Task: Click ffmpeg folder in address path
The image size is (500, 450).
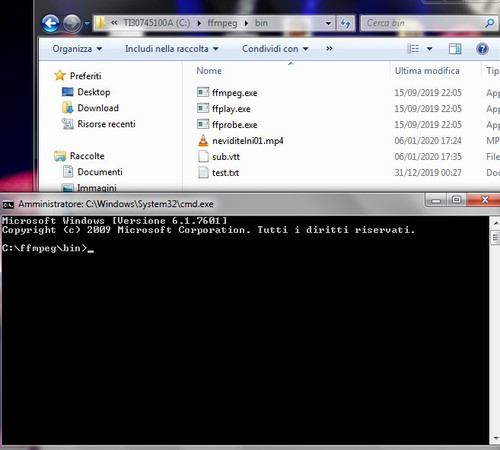Action: tap(222, 23)
